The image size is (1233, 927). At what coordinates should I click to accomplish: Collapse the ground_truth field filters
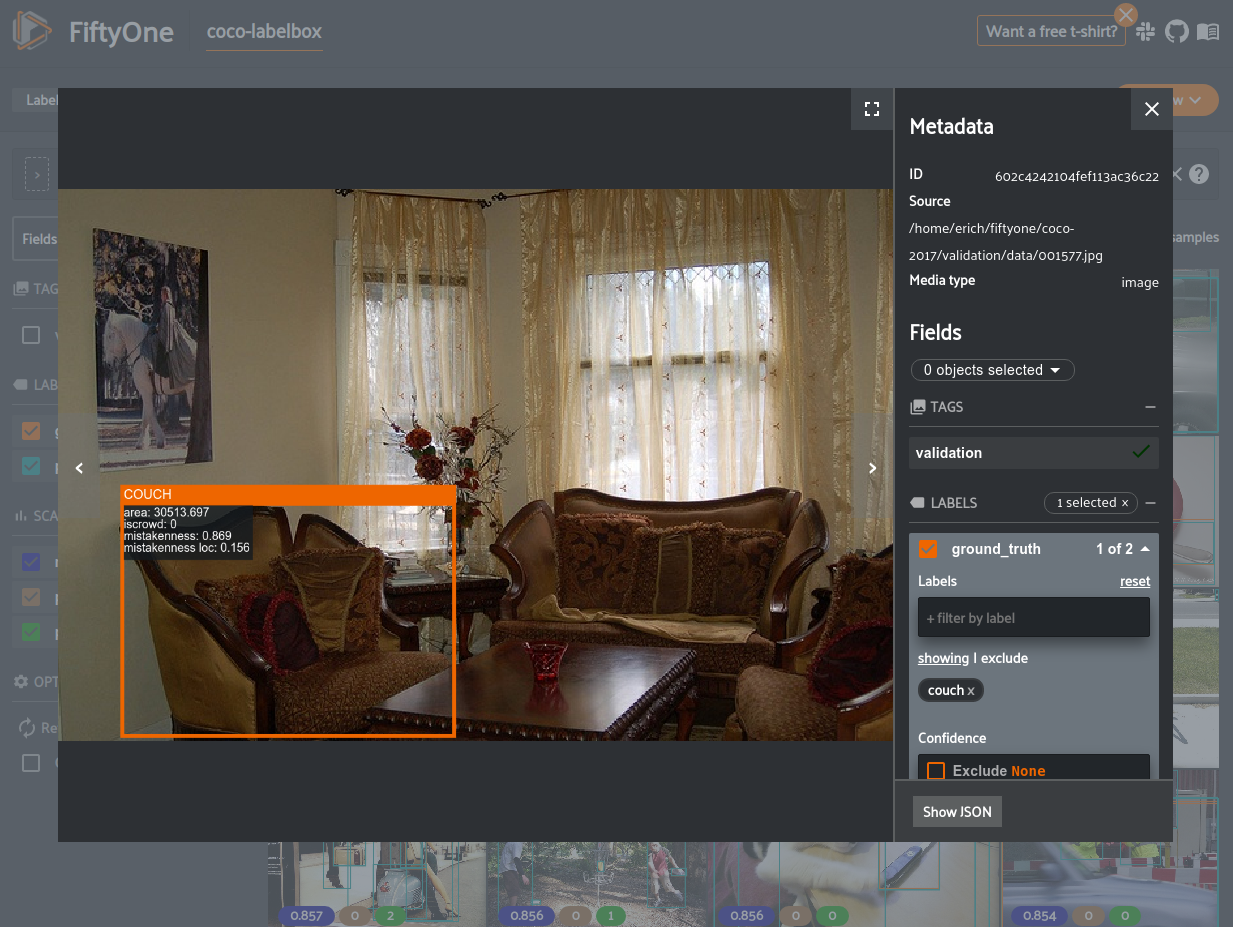[1144, 549]
